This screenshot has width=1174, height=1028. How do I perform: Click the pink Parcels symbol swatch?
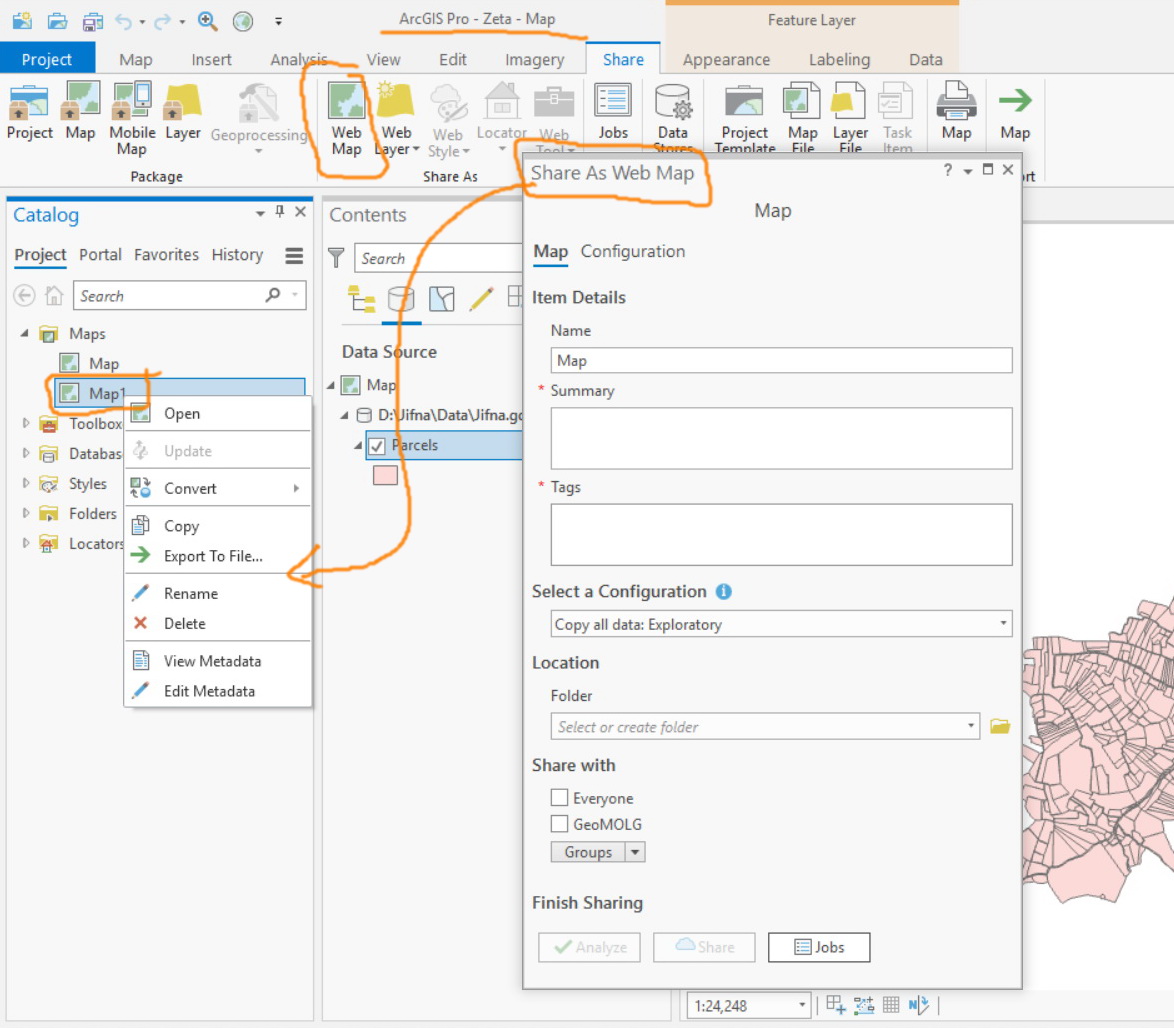[386, 475]
